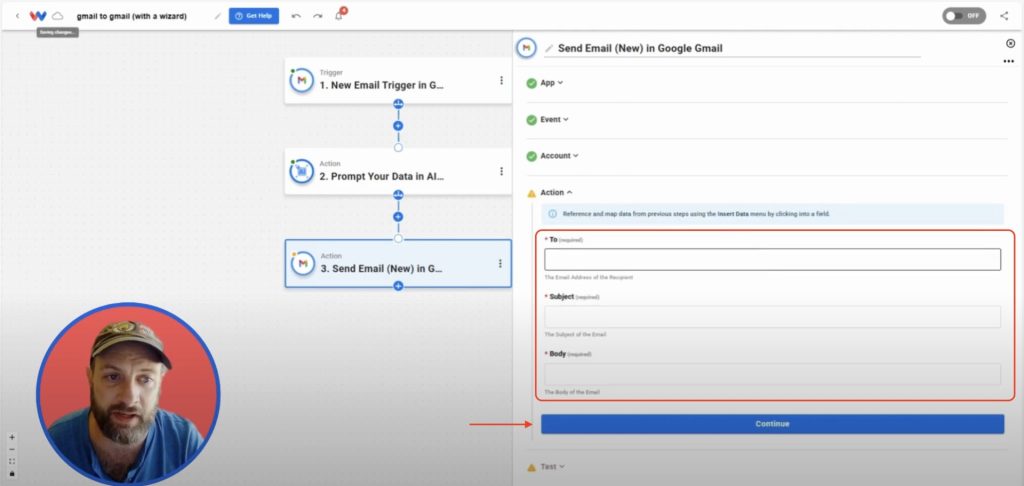Open options menu for Prompt Your Data step
Screen dimensions: 1024x486
pos(502,171)
